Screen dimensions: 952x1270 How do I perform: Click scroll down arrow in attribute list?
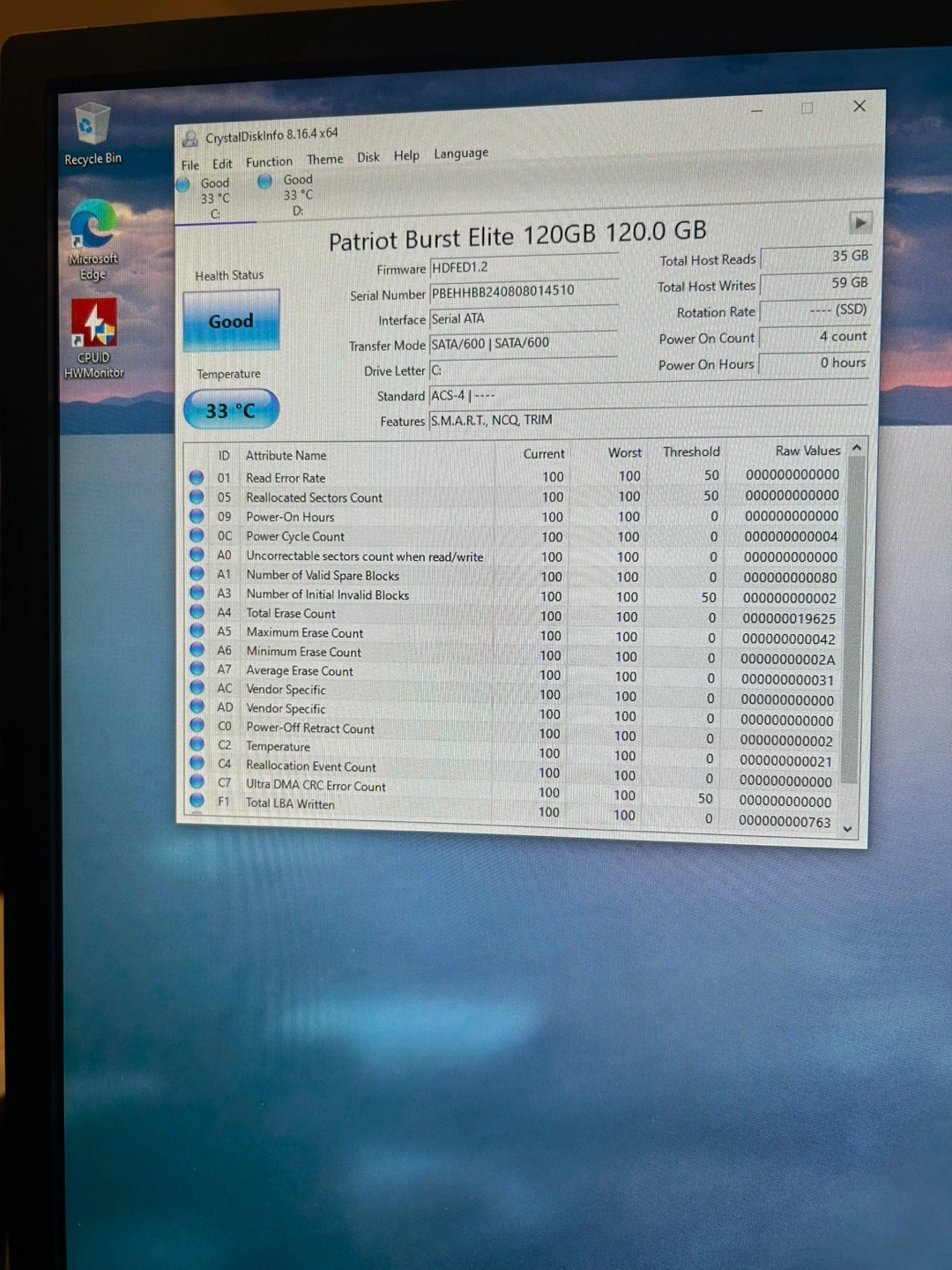(848, 828)
